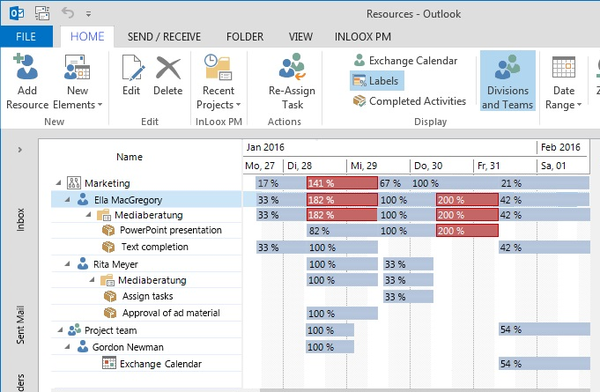
Task: Click Assign tasks' 33 % workload bar
Action: (408, 297)
